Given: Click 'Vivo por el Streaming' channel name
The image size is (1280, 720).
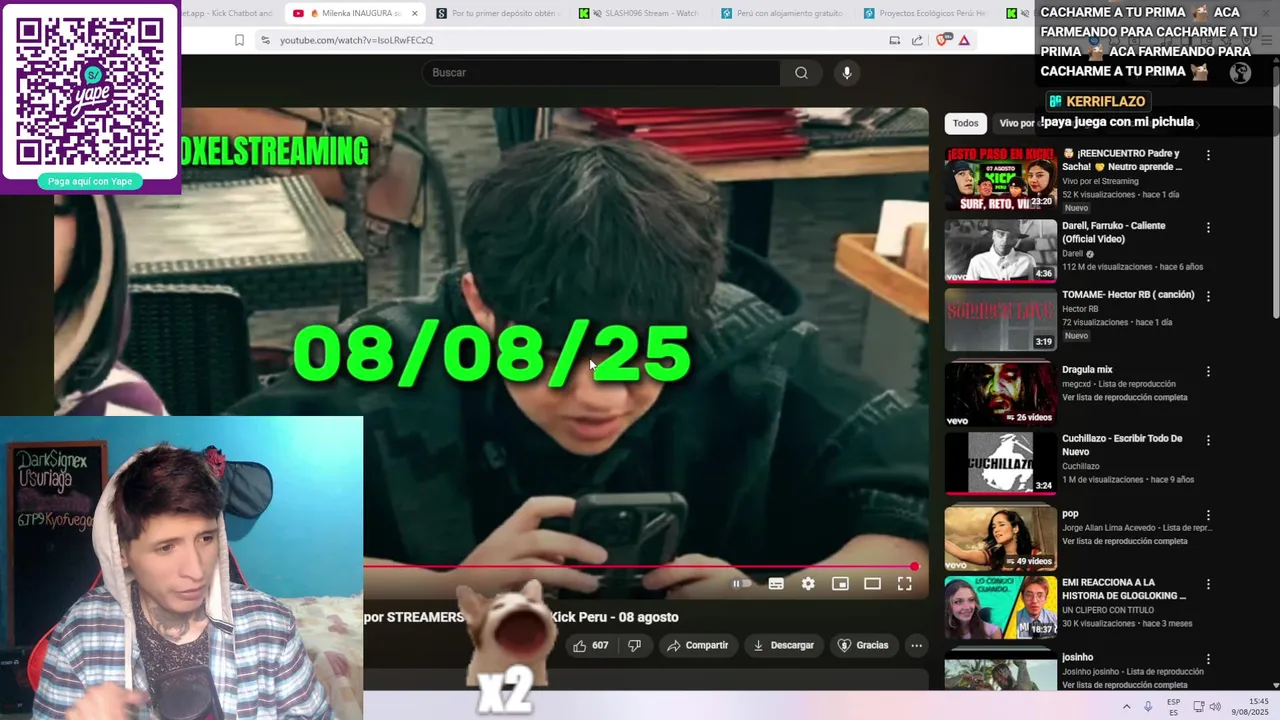Looking at the screenshot, I should (x=1100, y=181).
